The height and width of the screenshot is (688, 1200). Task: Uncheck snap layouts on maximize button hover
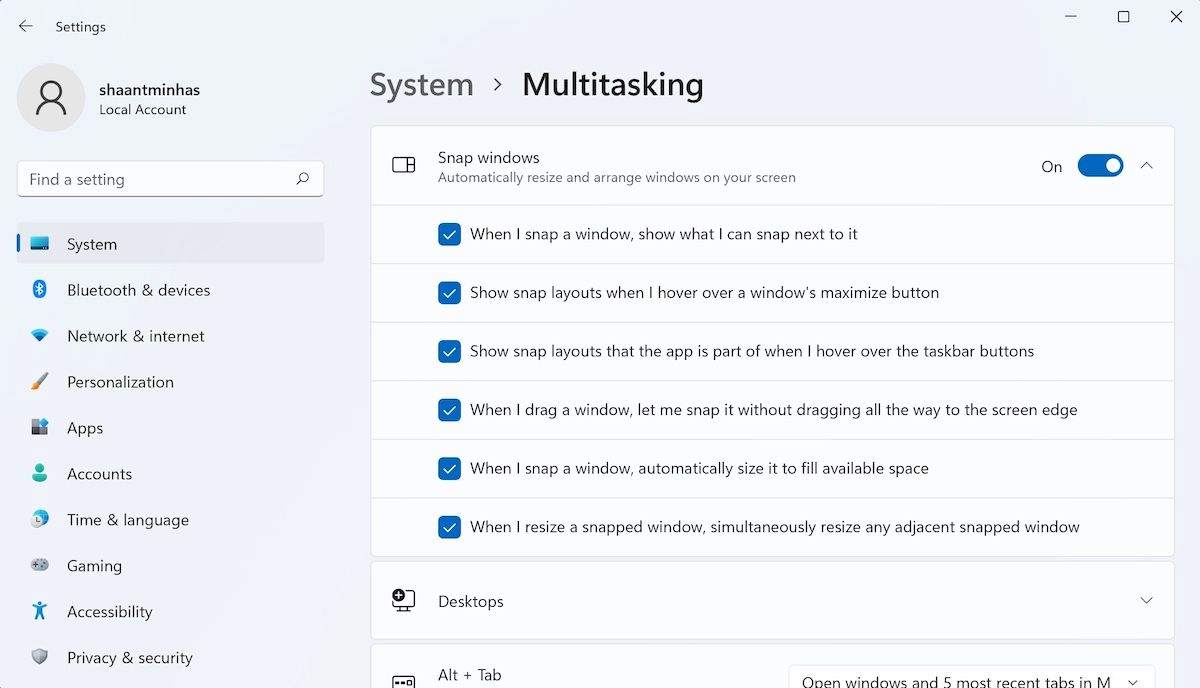point(449,293)
